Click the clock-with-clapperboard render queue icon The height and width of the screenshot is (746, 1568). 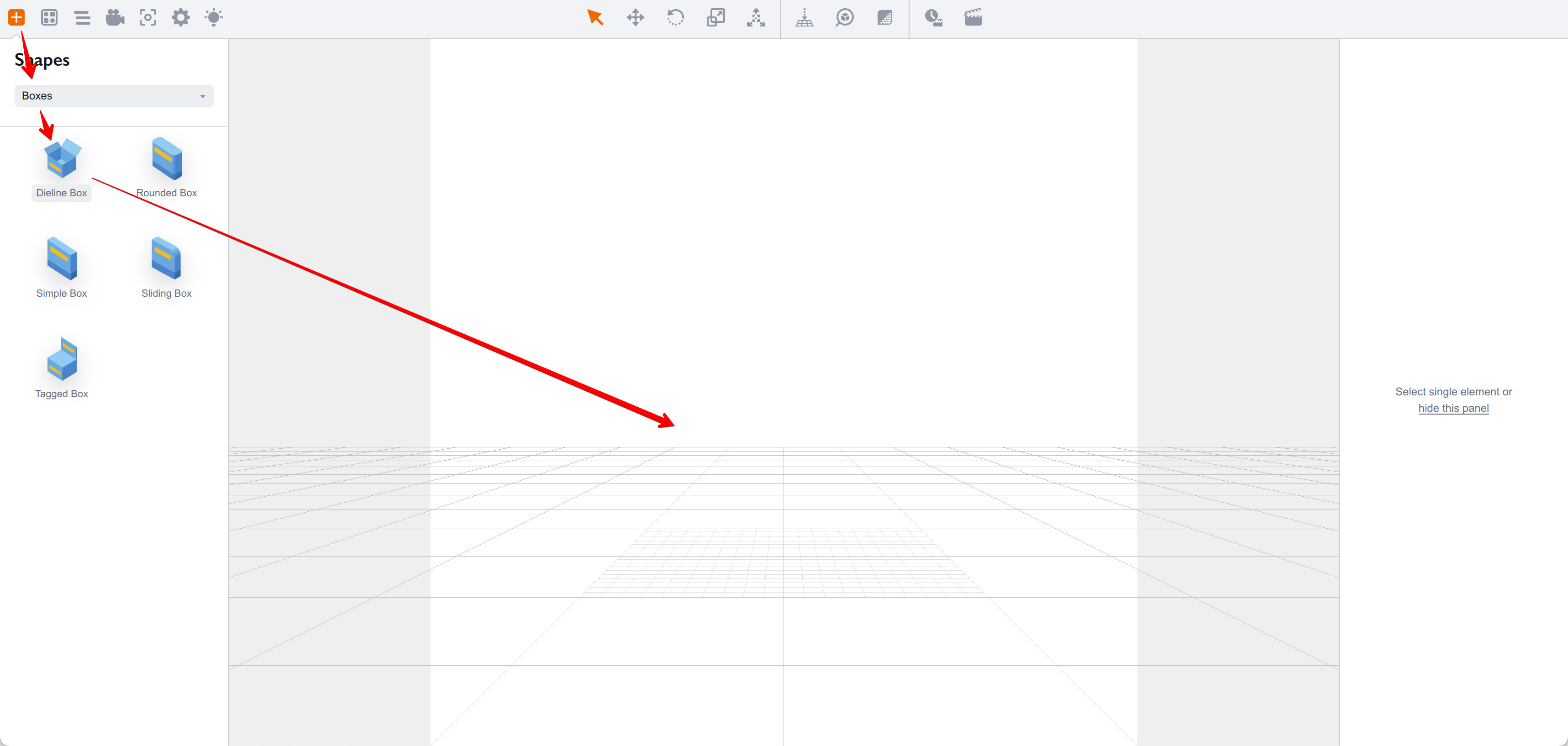933,17
